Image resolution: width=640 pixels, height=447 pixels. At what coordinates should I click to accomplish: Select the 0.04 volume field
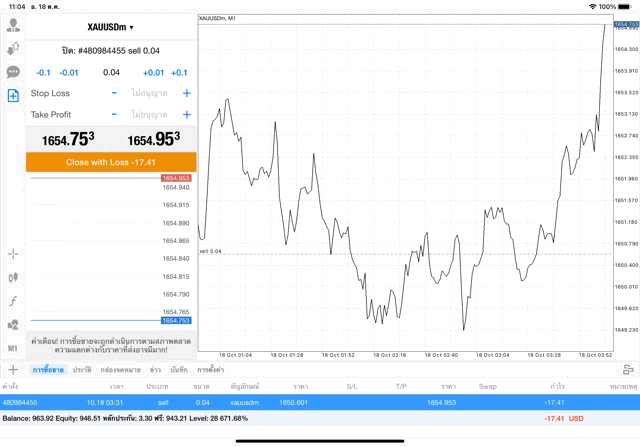tap(111, 73)
